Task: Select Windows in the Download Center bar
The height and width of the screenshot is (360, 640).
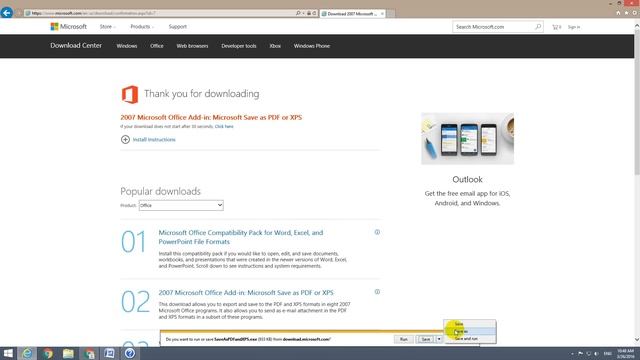Action: point(127,46)
